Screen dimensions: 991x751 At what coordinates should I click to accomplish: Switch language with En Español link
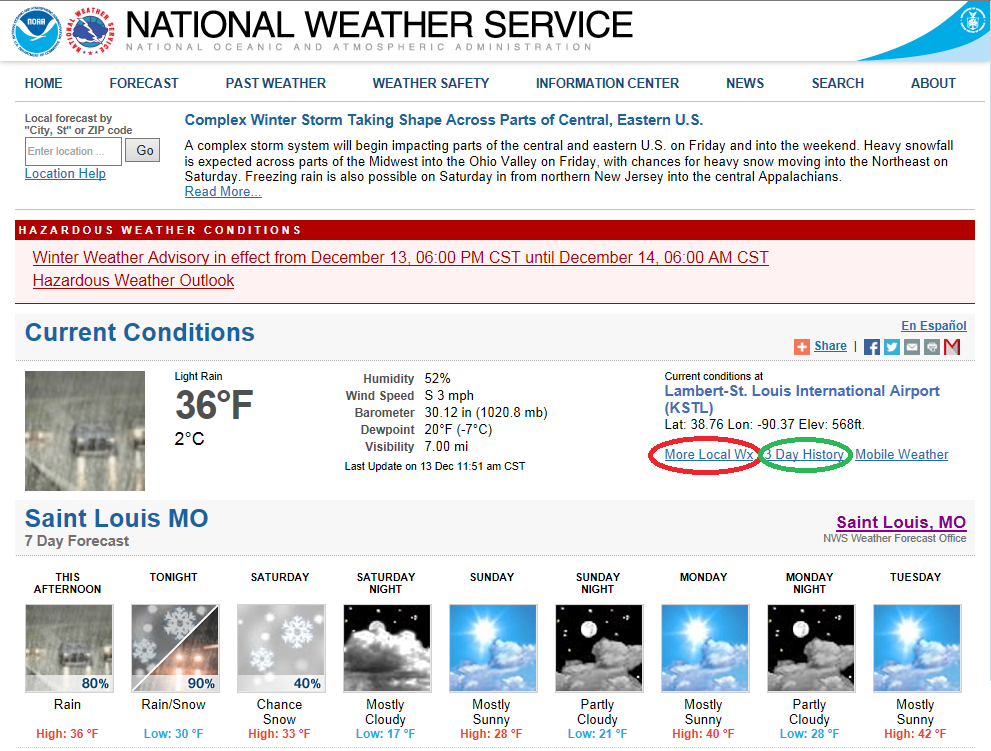click(x=933, y=326)
